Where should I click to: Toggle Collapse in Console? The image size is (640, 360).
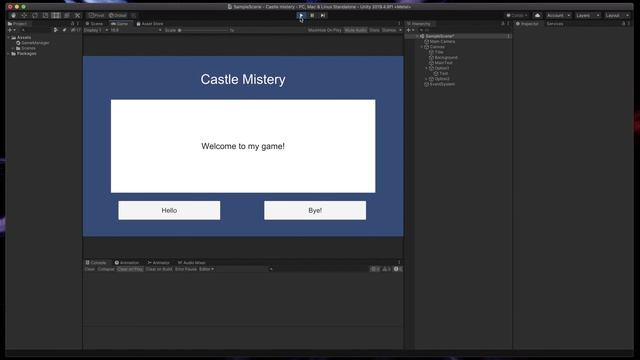click(106, 269)
